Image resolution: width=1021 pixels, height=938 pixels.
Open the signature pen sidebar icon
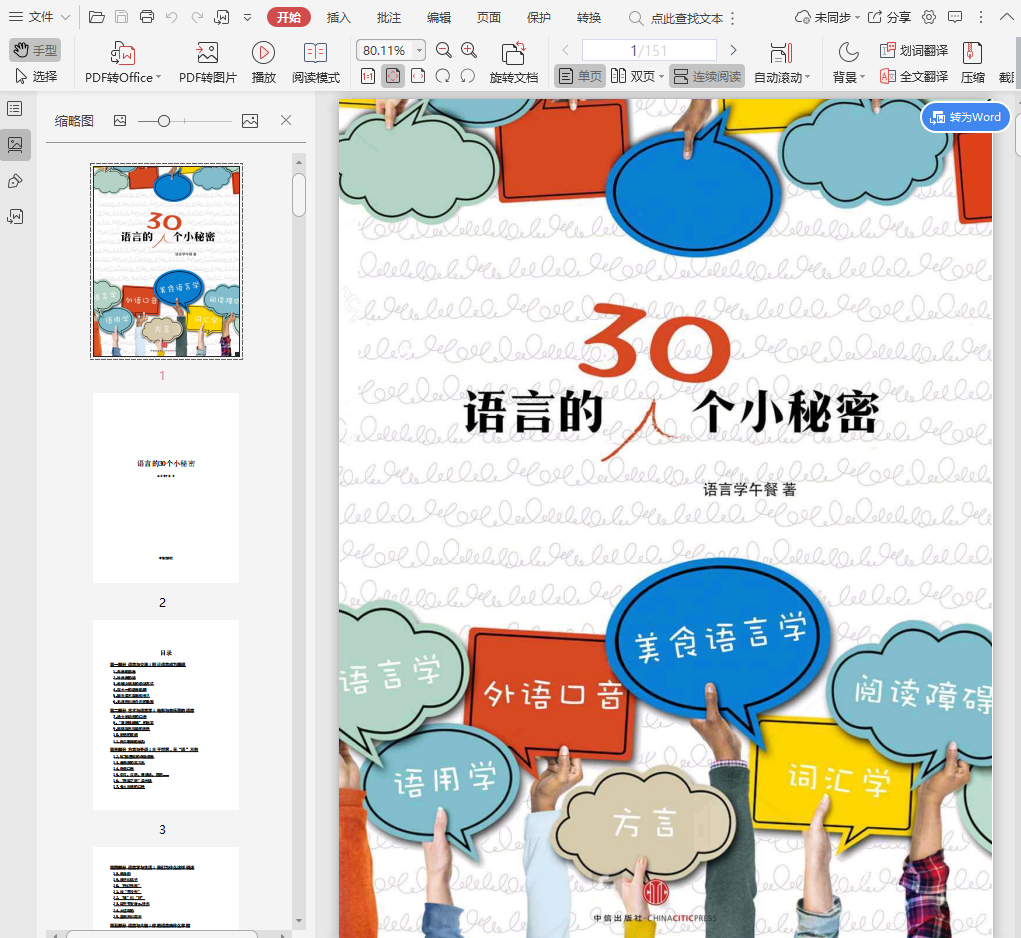pos(15,181)
